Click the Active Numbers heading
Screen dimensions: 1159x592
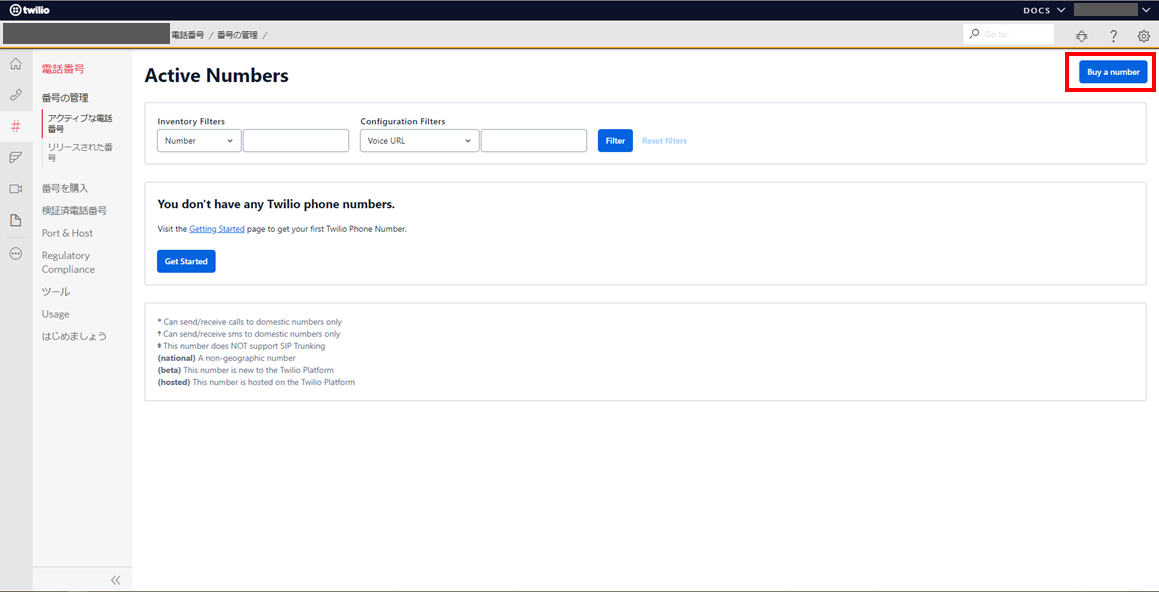217,75
